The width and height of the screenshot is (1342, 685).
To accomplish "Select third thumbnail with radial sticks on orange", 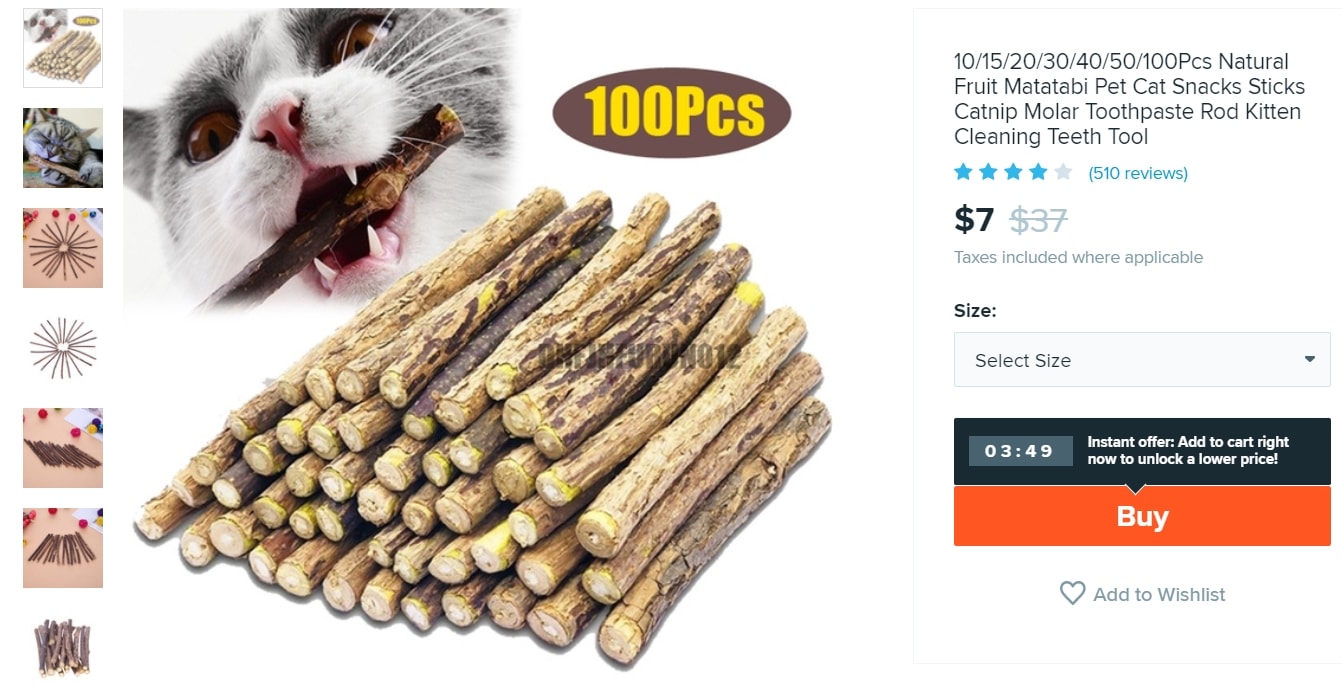I will point(63,248).
